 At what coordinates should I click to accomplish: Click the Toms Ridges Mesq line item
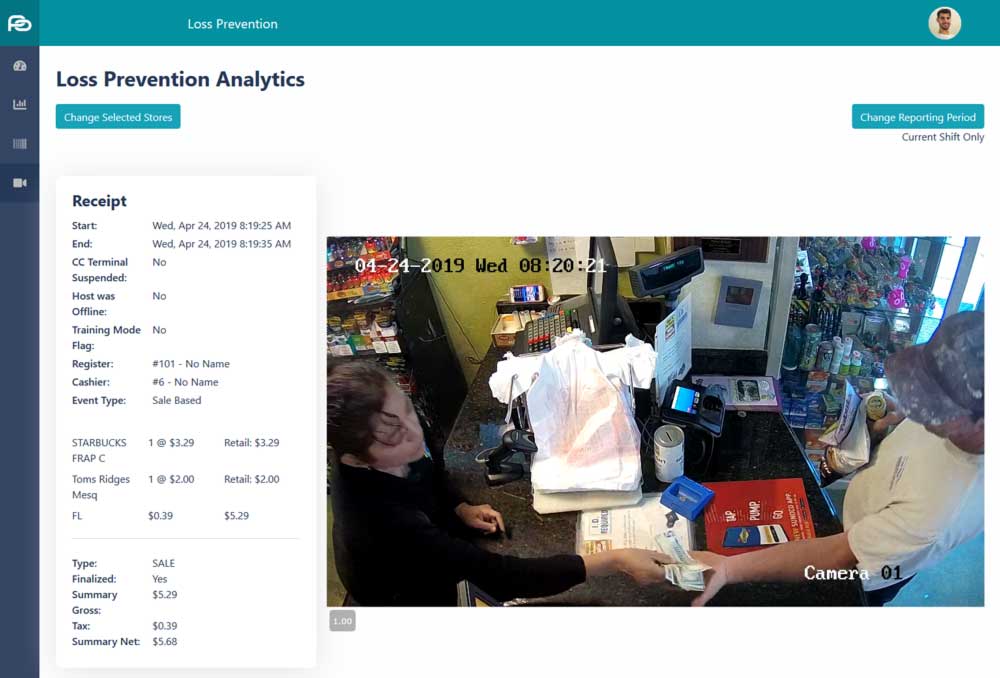tap(101, 487)
